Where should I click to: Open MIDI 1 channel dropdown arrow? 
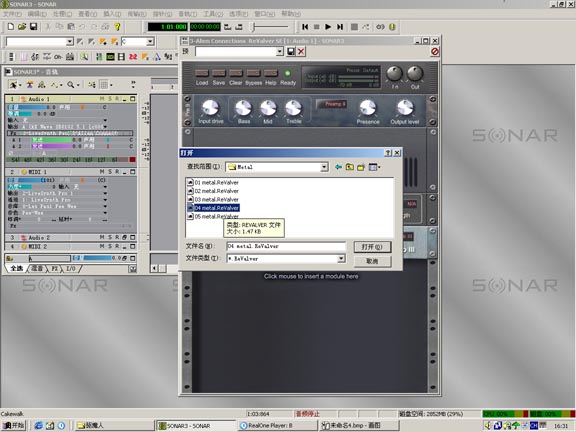105,200
